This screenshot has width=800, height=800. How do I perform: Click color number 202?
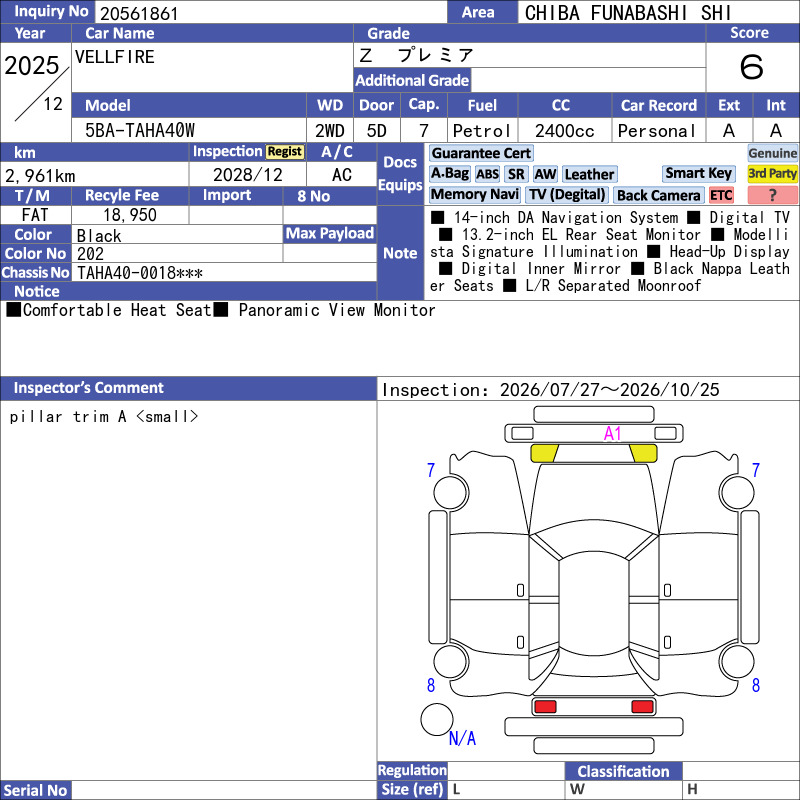pos(90,254)
